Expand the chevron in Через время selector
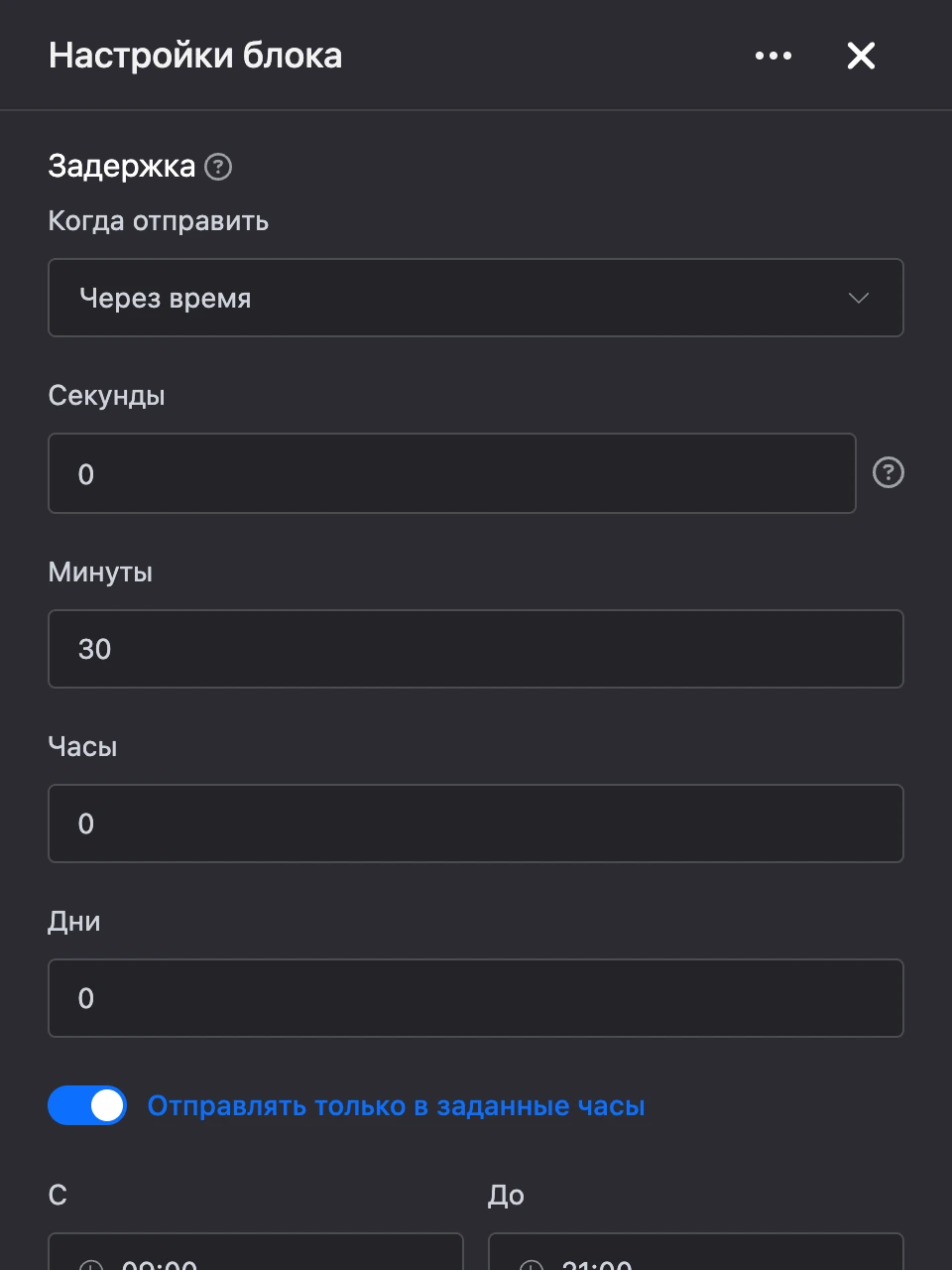Viewport: 952px width, 1270px height. [859, 298]
